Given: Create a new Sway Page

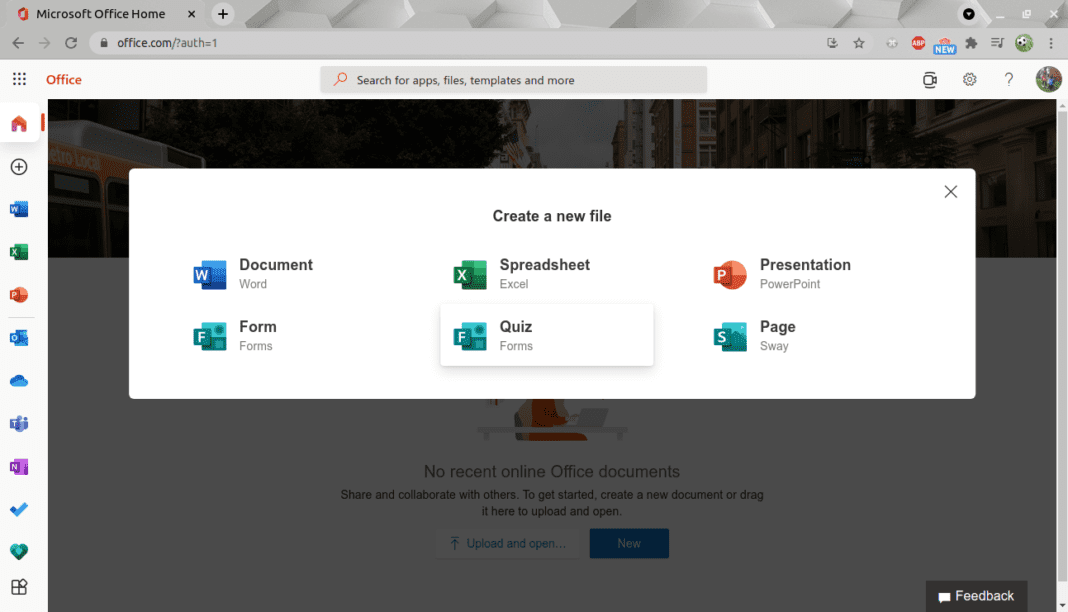Looking at the screenshot, I should tap(778, 334).
